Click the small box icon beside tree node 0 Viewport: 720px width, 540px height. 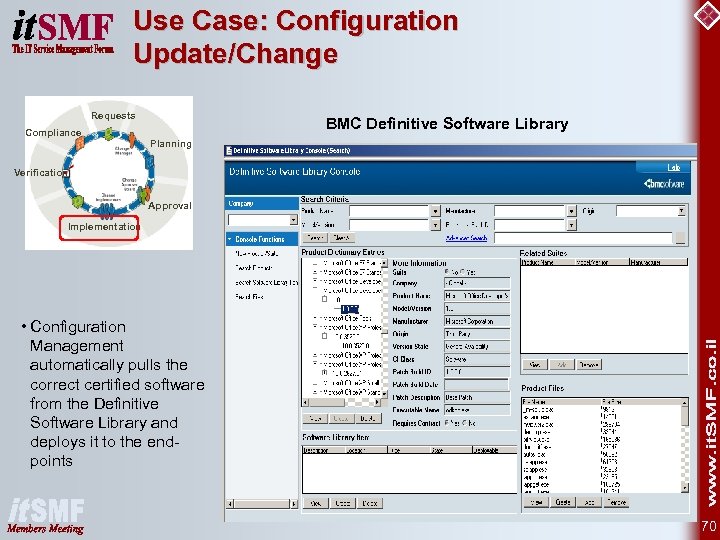[325, 299]
